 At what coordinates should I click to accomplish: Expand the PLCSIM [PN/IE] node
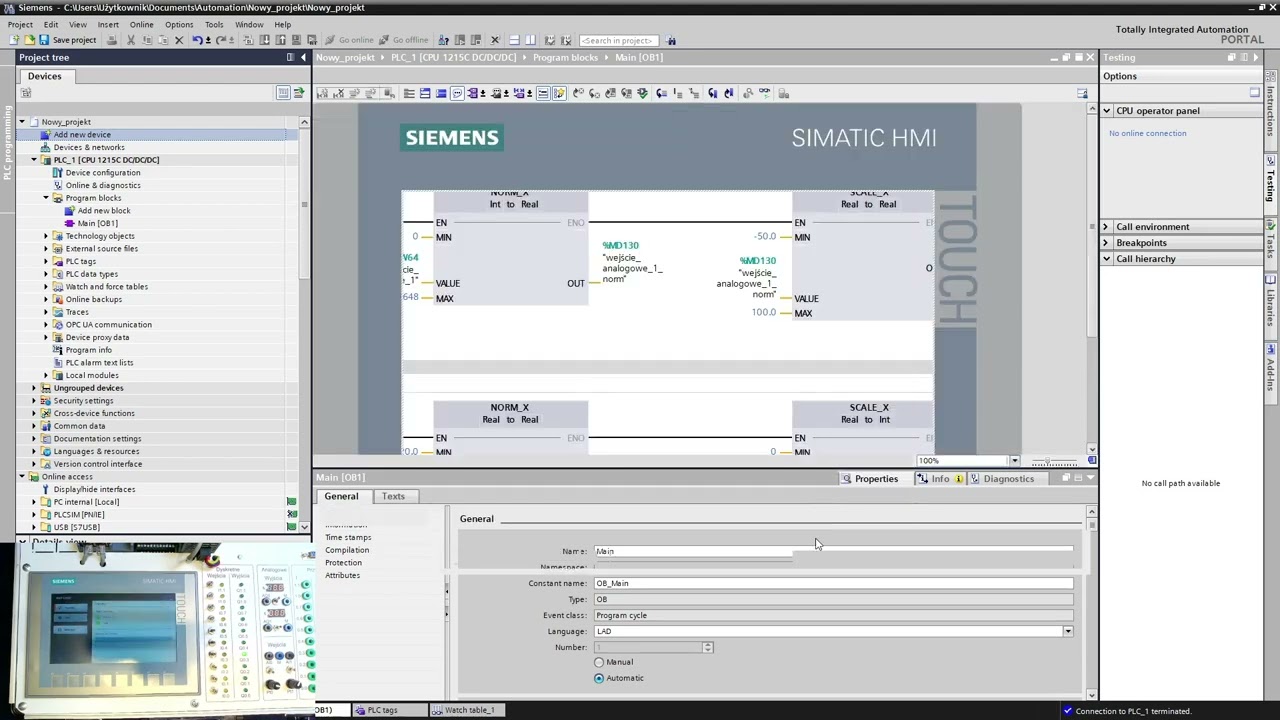[33, 515]
